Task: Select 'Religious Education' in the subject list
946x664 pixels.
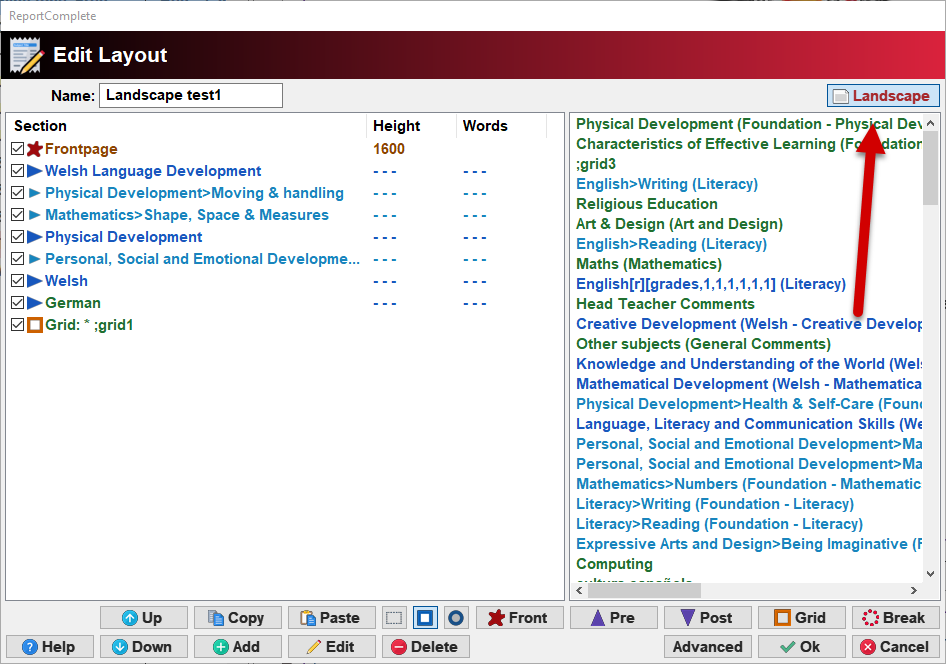Action: [x=647, y=204]
